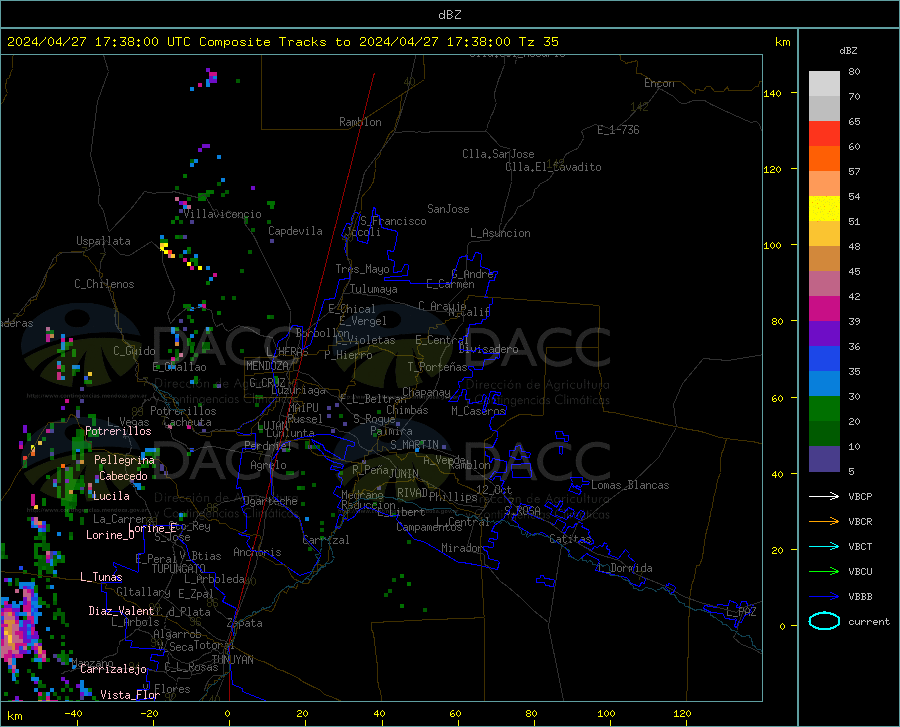Click the cyan 'current' ellipse legend icon
The image size is (900, 727).
[824, 621]
